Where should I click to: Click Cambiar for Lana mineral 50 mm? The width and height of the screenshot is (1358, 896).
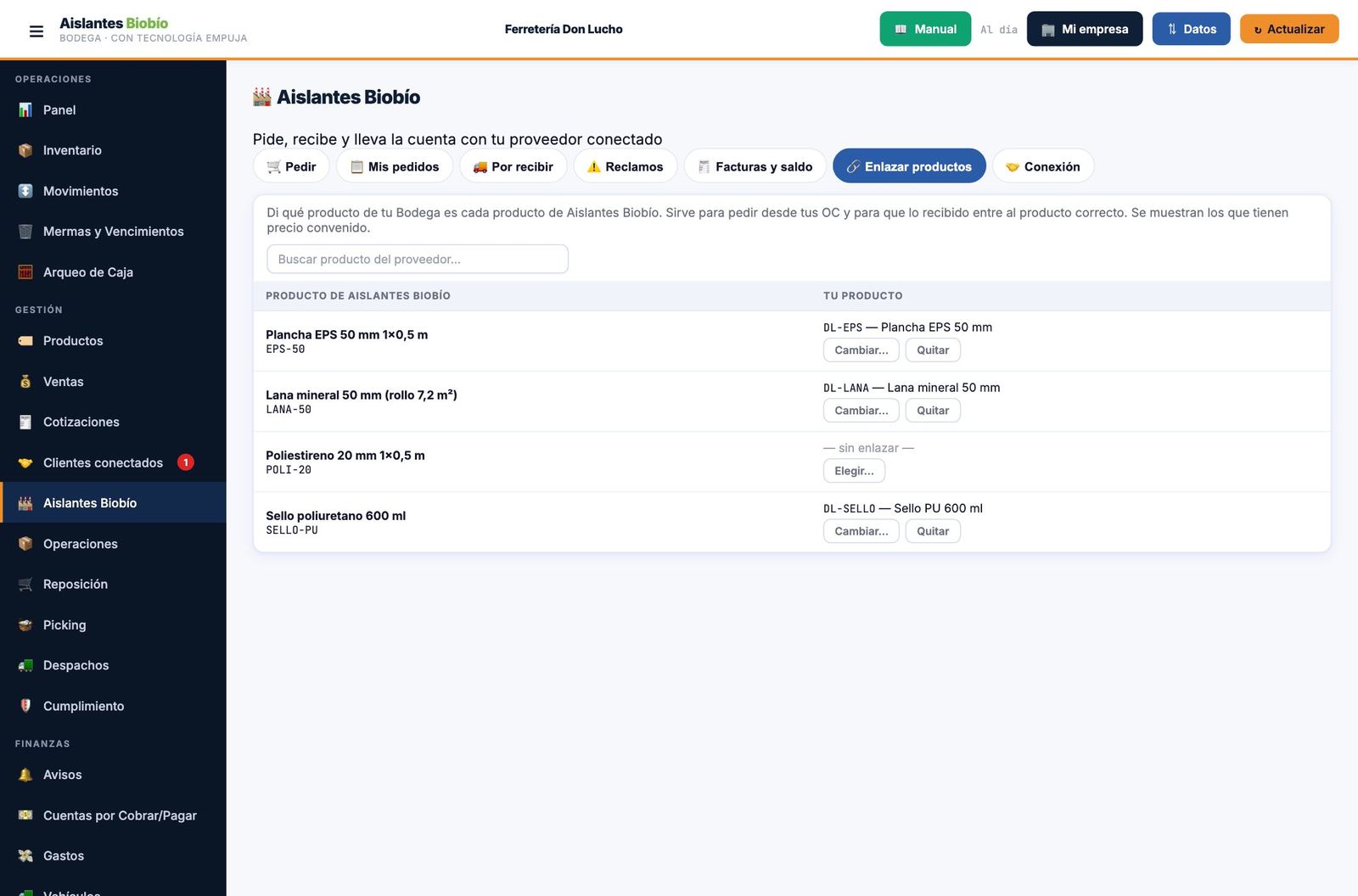[861, 411]
